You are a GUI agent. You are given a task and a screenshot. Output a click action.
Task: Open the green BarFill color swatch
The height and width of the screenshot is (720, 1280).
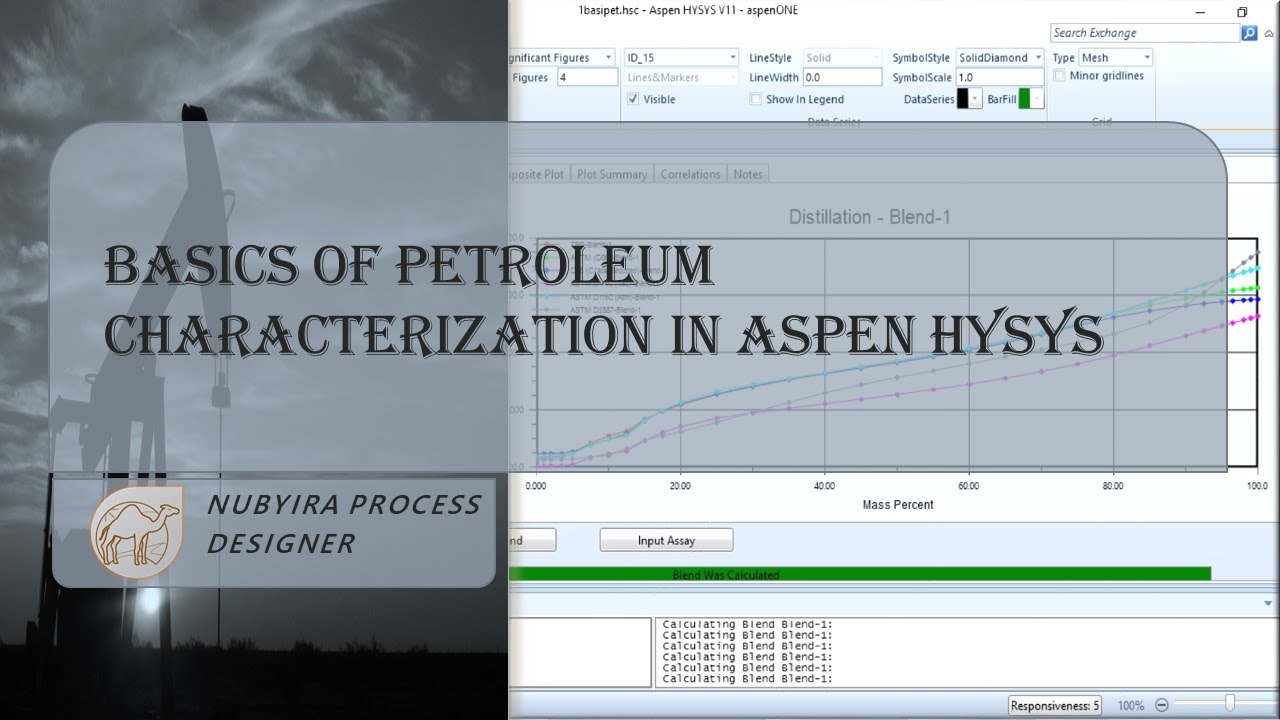click(1030, 99)
